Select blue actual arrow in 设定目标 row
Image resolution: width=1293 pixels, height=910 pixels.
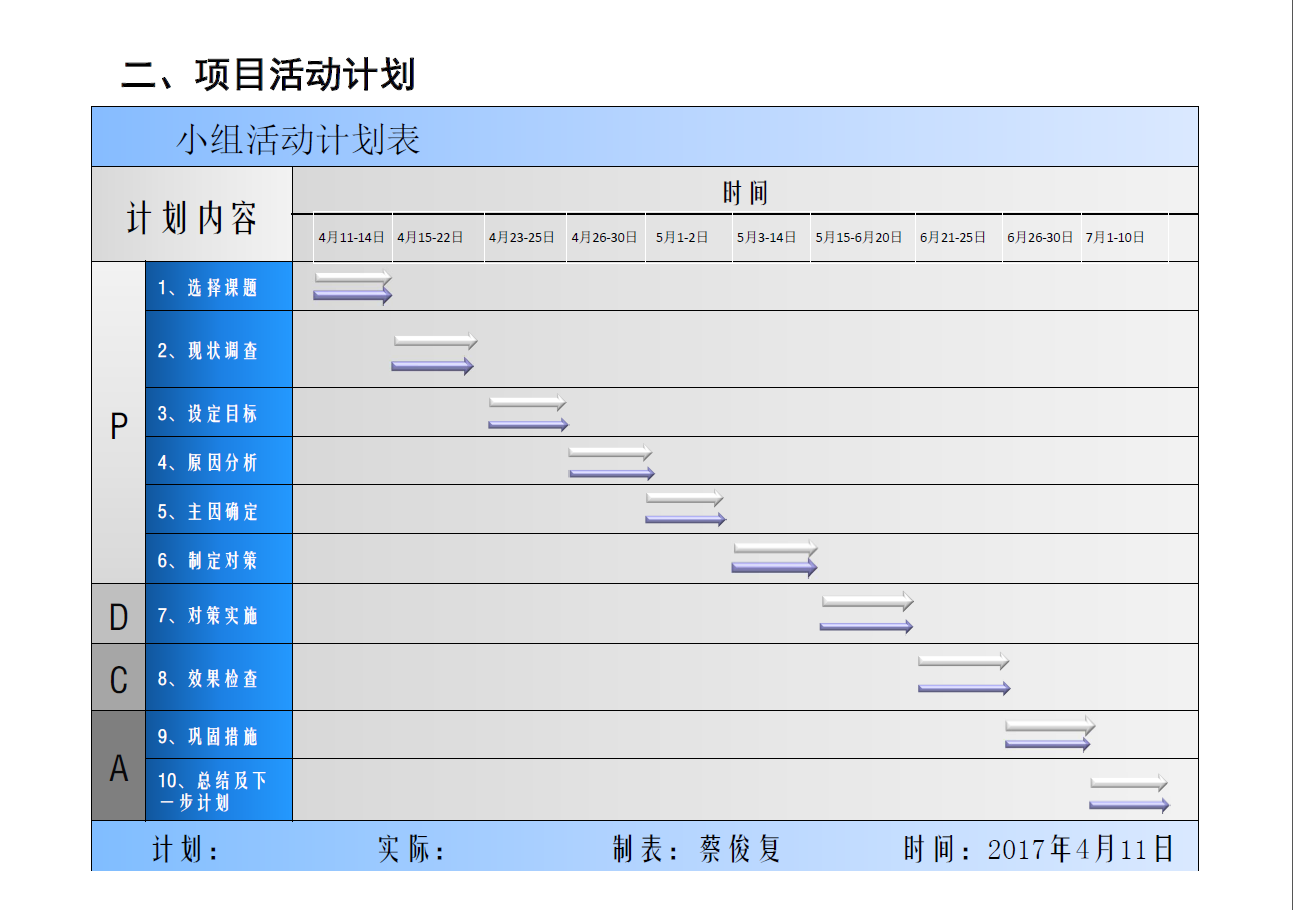(528, 424)
